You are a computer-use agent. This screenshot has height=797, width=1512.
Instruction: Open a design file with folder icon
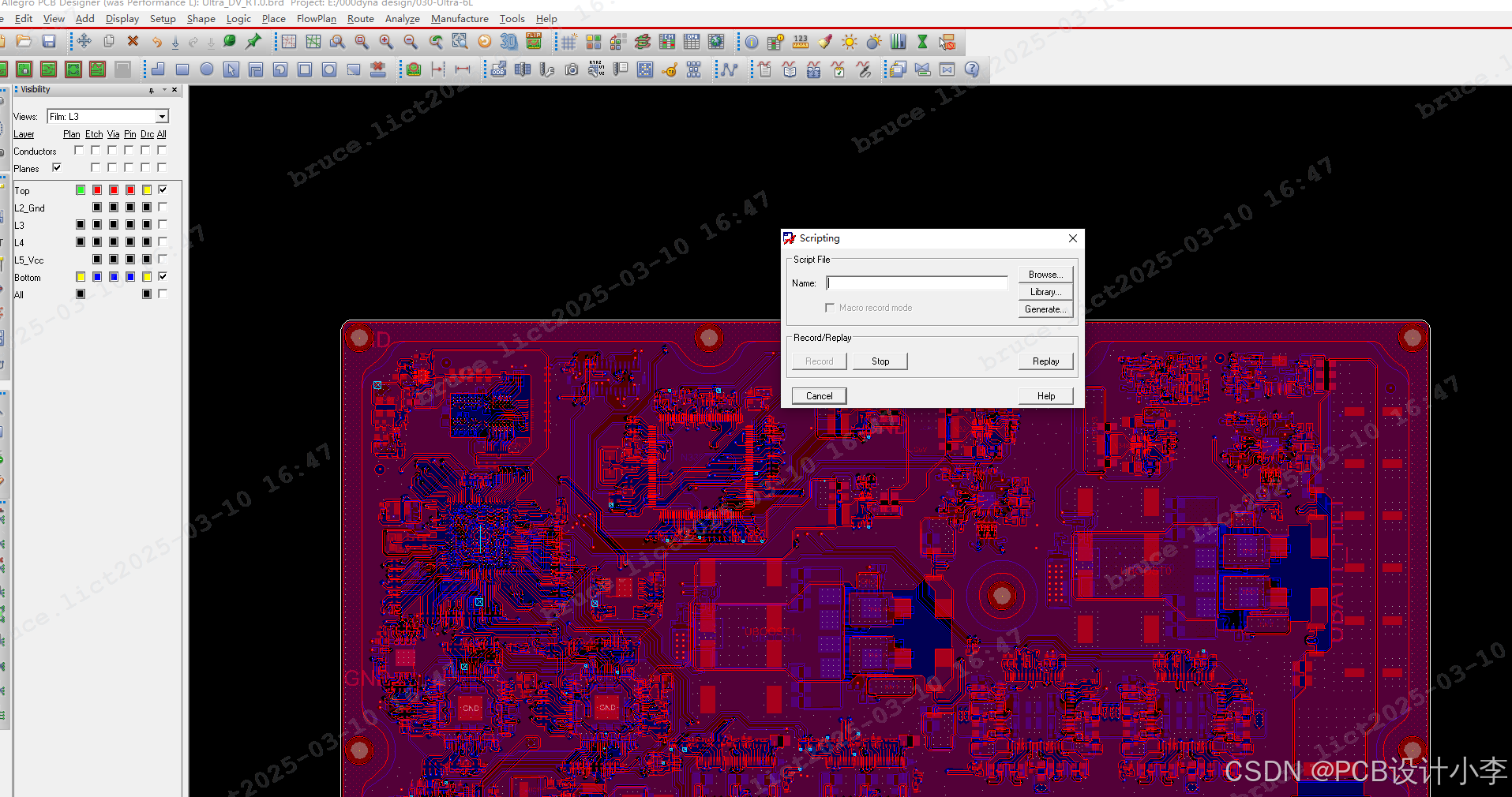coord(24,41)
